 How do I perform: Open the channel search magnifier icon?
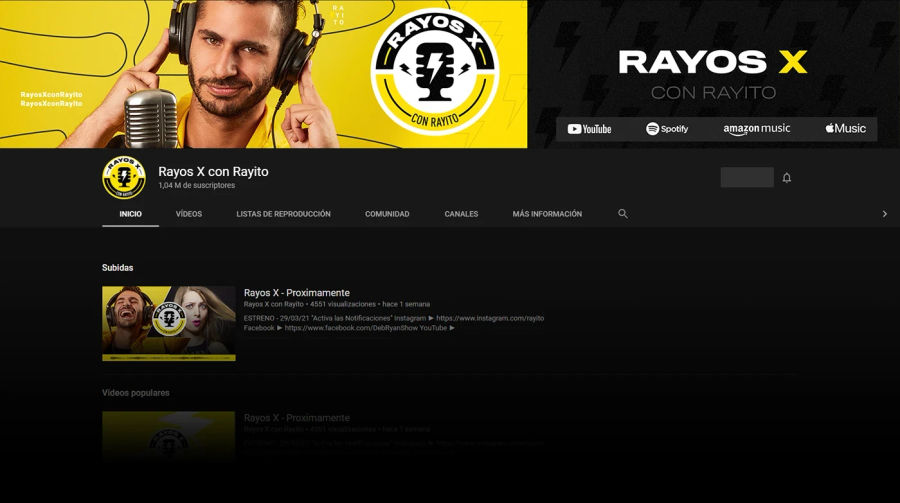tap(623, 214)
